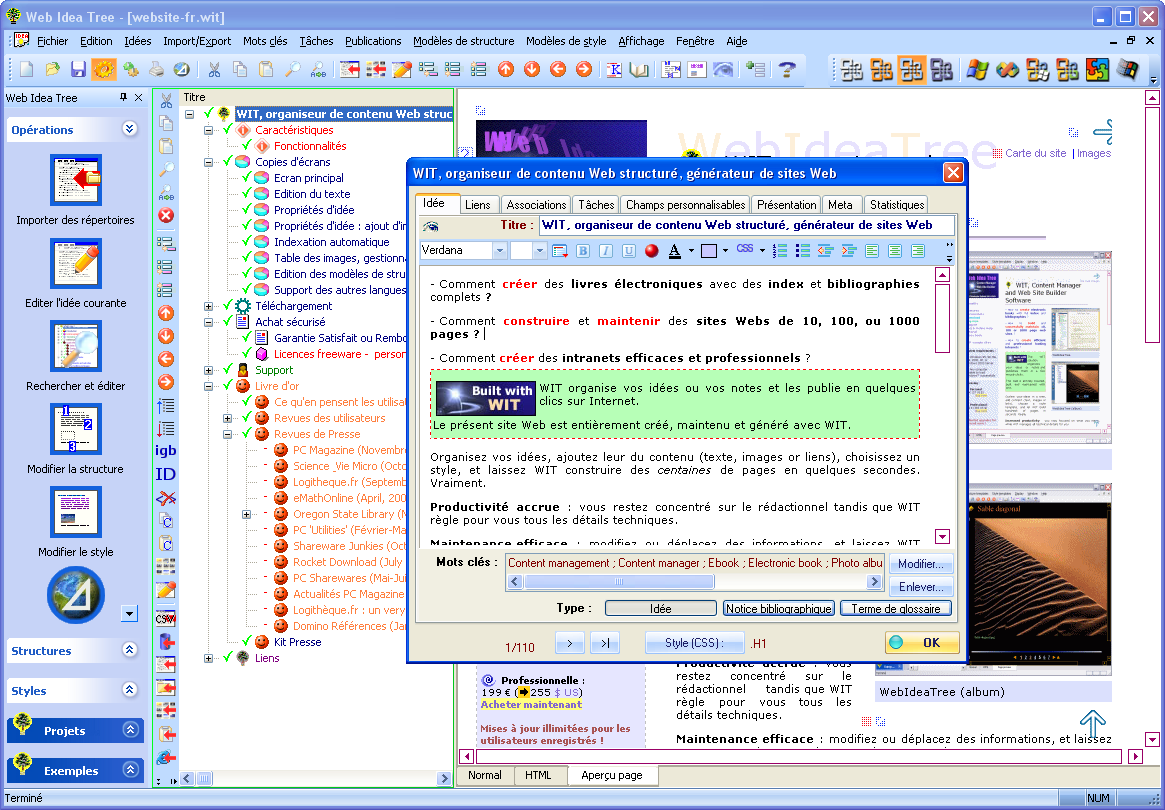Viewport: 1165px width, 810px height.
Task: Select Notice bibliographique as the type
Action: (x=778, y=607)
